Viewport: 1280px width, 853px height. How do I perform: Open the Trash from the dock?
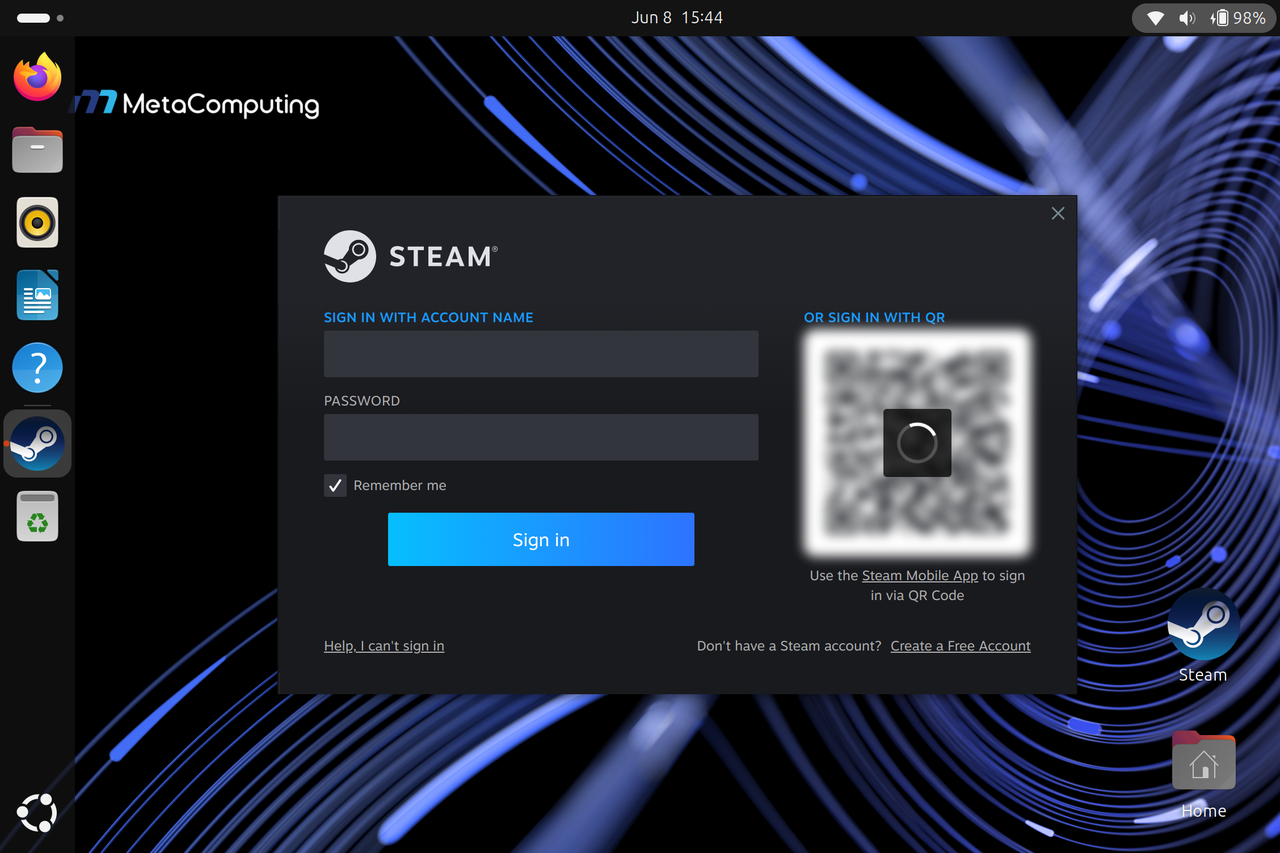37,516
